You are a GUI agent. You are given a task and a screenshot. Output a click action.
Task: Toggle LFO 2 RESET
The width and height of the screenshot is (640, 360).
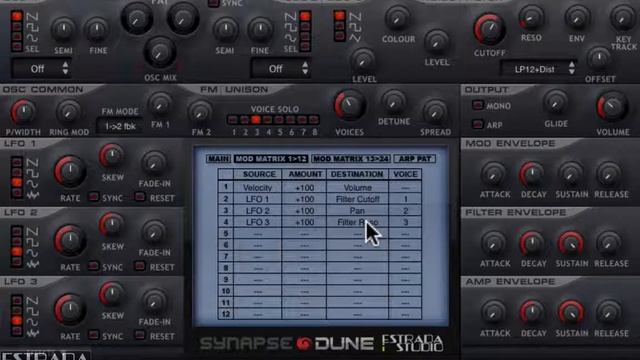(140, 266)
